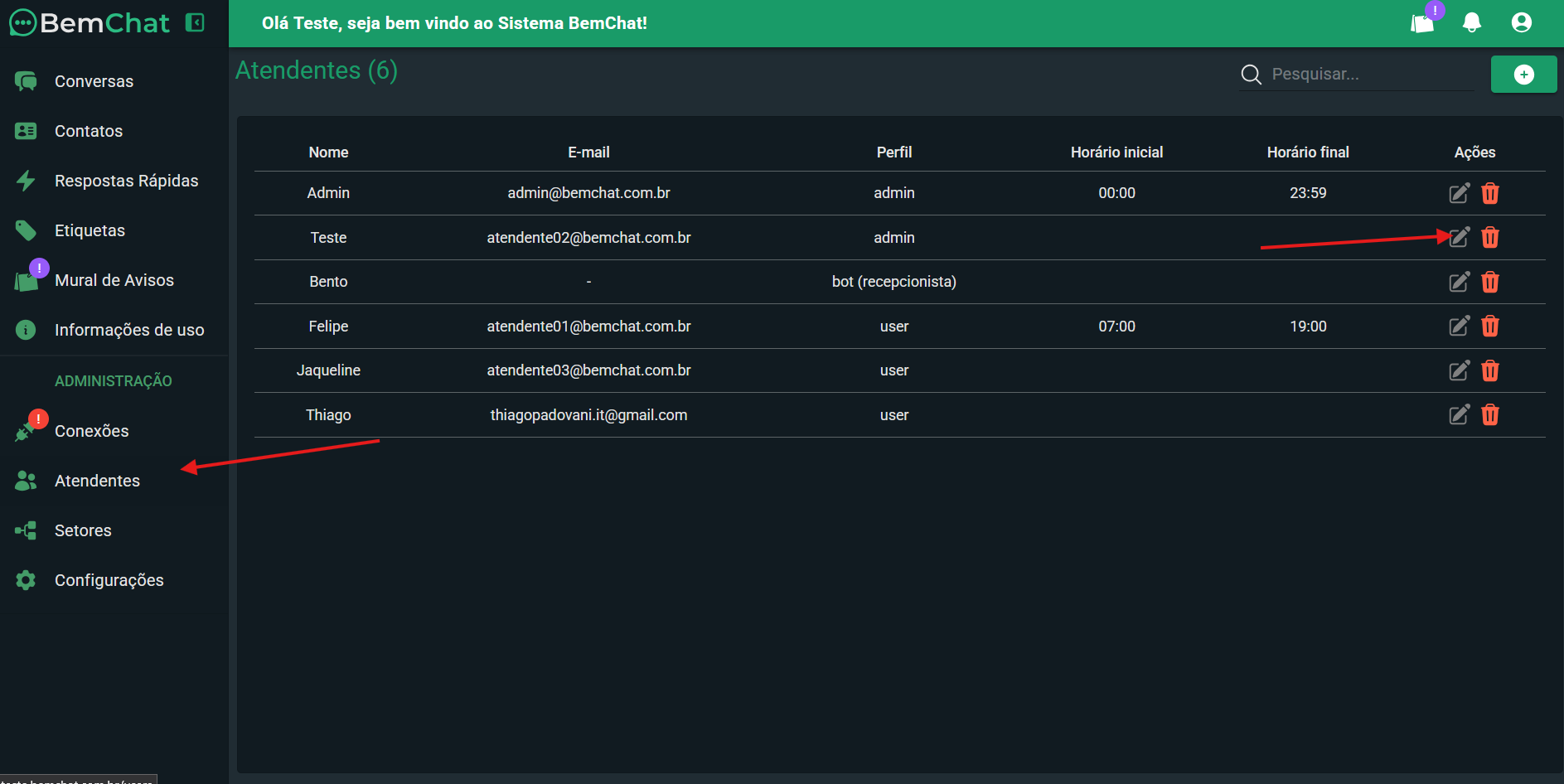The width and height of the screenshot is (1564, 784).
Task: Collapse the sidebar using the BemChat toggle icon
Action: 195,22
